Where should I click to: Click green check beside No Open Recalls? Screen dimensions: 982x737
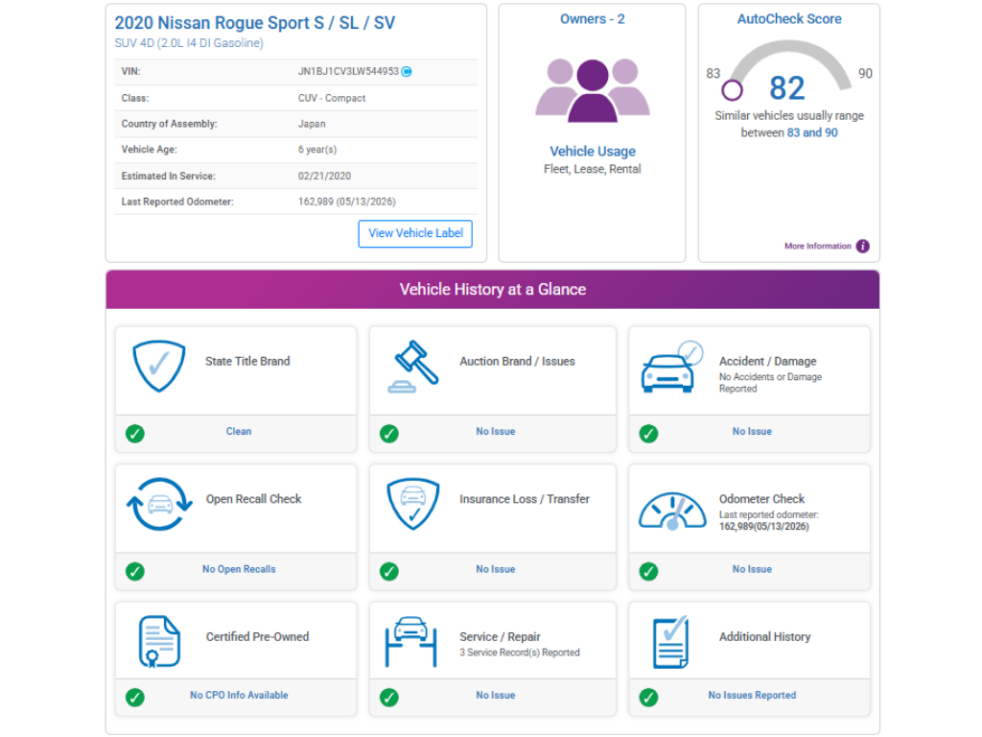(x=135, y=571)
